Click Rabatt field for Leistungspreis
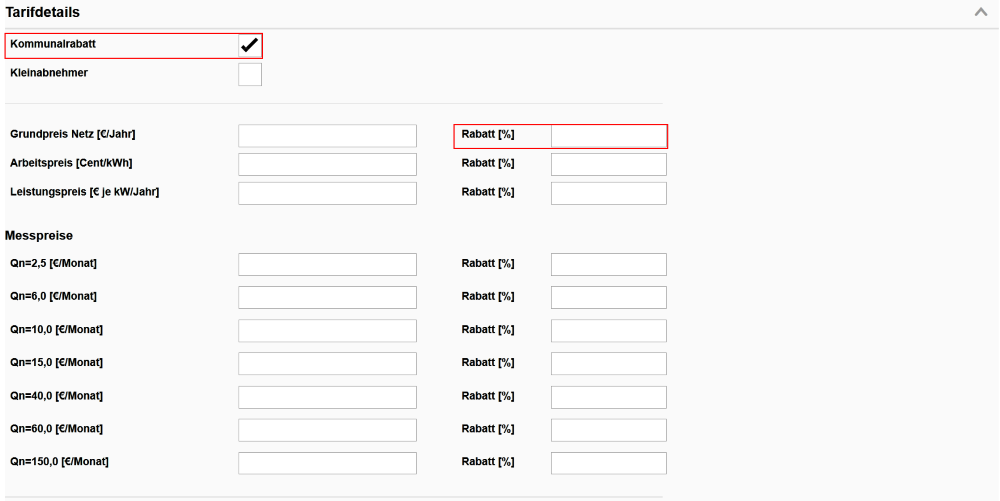Screen dimensions: 1000x501 (x=608, y=193)
